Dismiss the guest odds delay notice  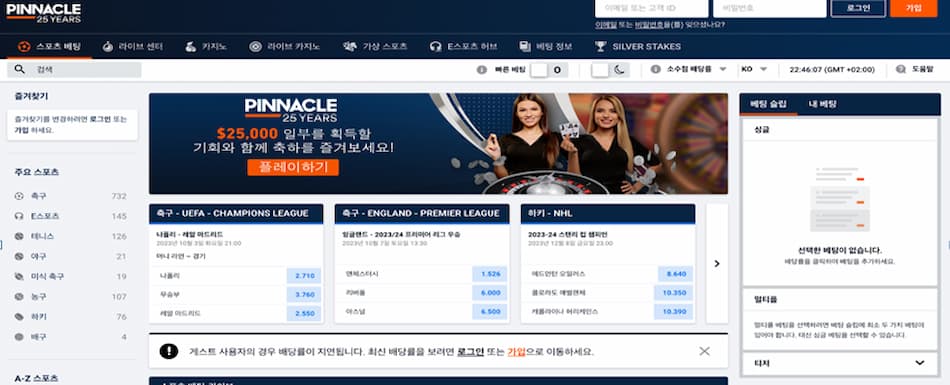(704, 351)
